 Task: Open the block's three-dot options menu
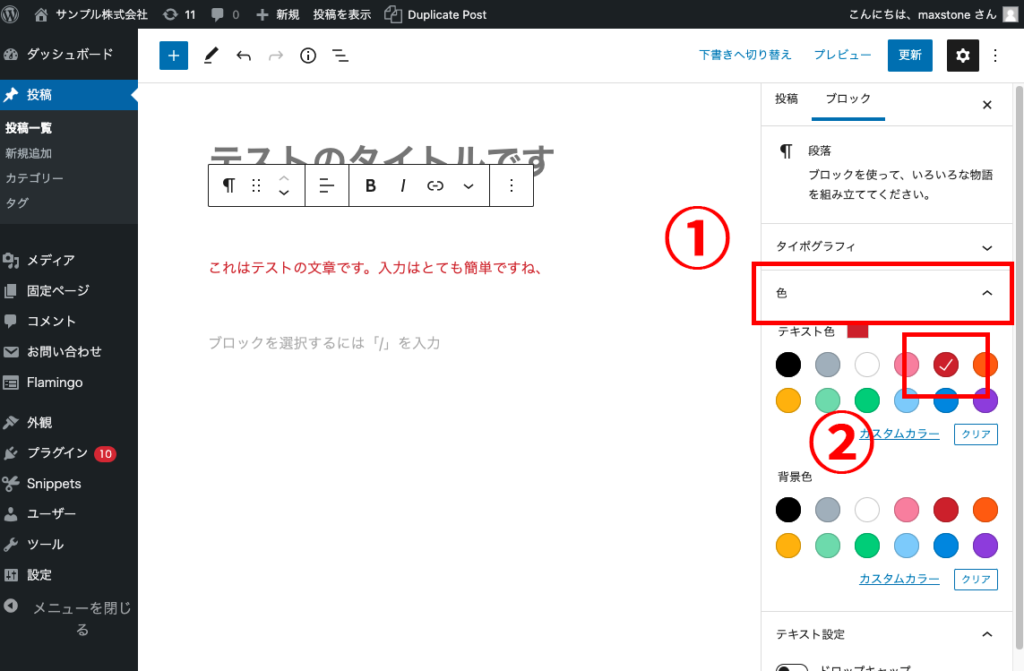coord(511,185)
